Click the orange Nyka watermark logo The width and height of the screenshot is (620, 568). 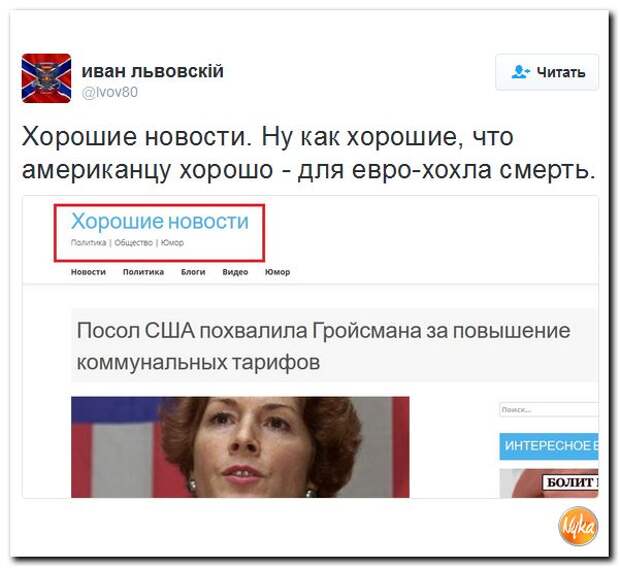[578, 526]
